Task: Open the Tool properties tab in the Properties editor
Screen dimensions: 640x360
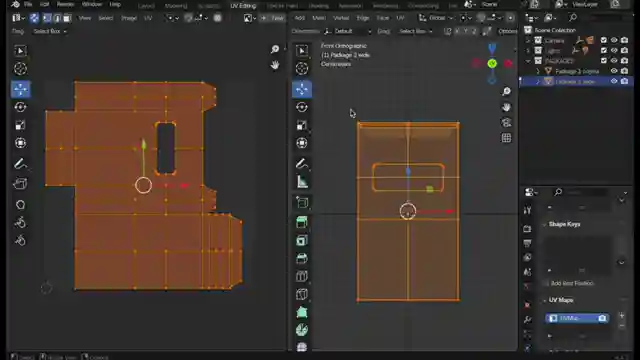Action: 527,210
